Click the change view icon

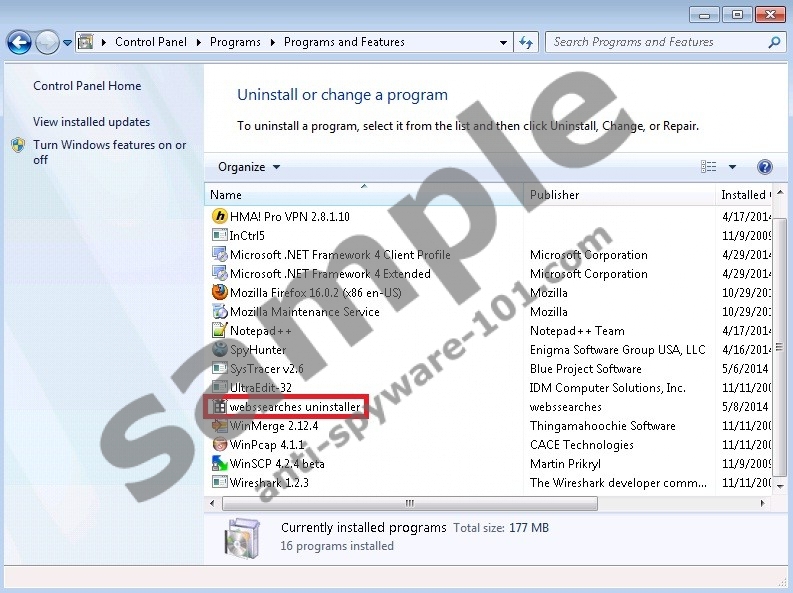709,167
